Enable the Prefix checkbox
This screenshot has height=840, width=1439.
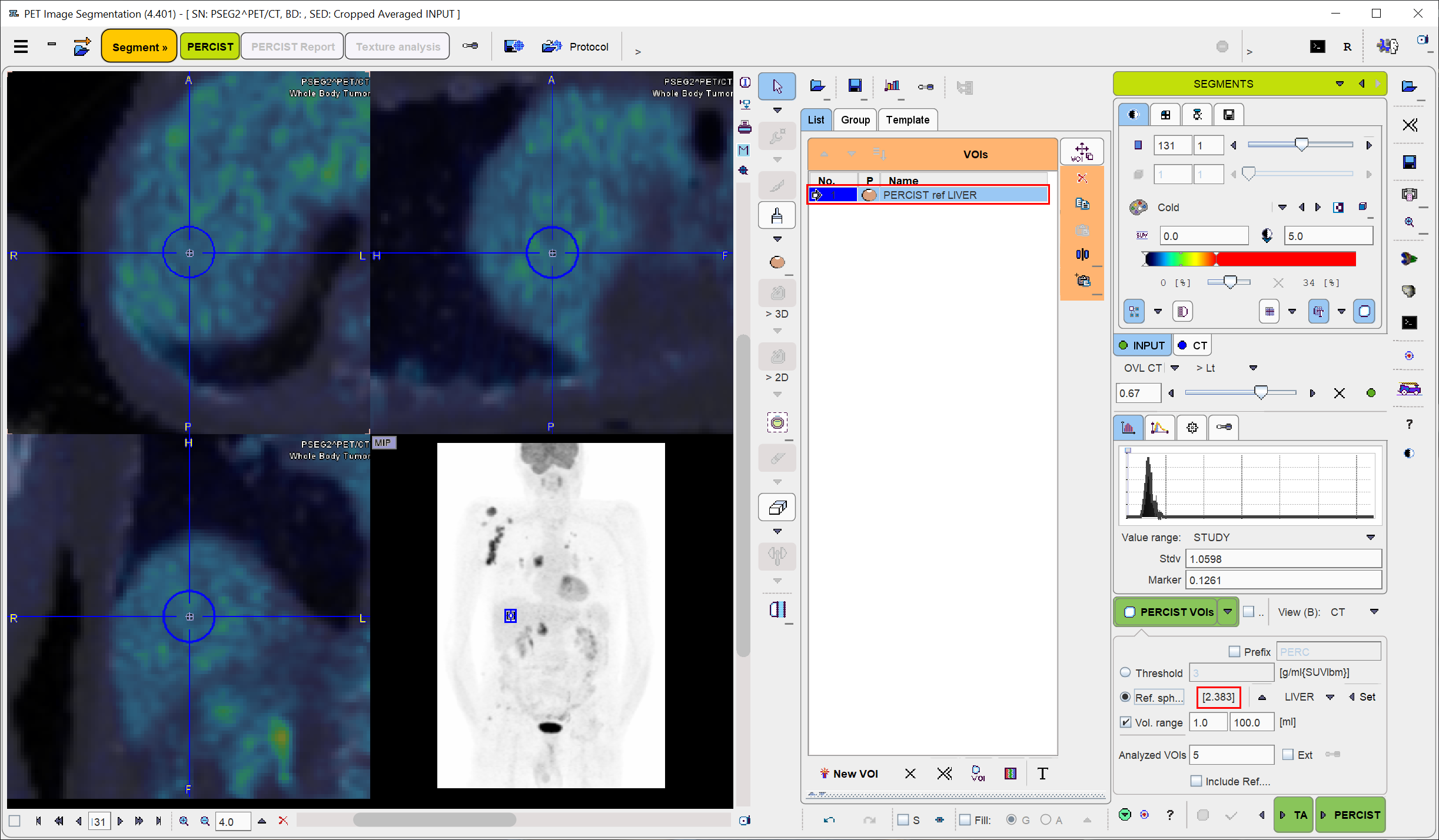tap(1234, 652)
